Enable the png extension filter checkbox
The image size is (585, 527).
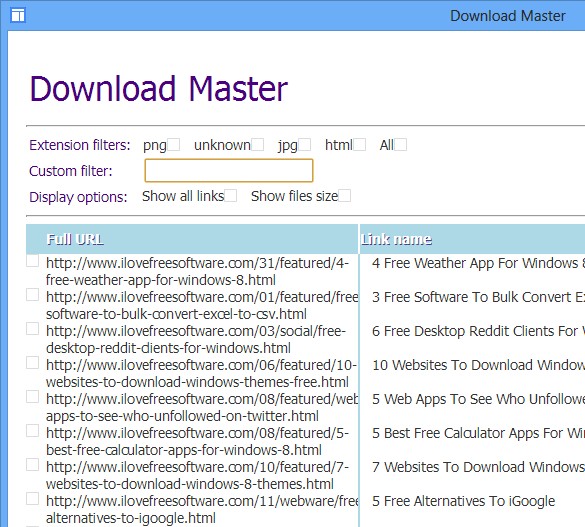coord(173,144)
